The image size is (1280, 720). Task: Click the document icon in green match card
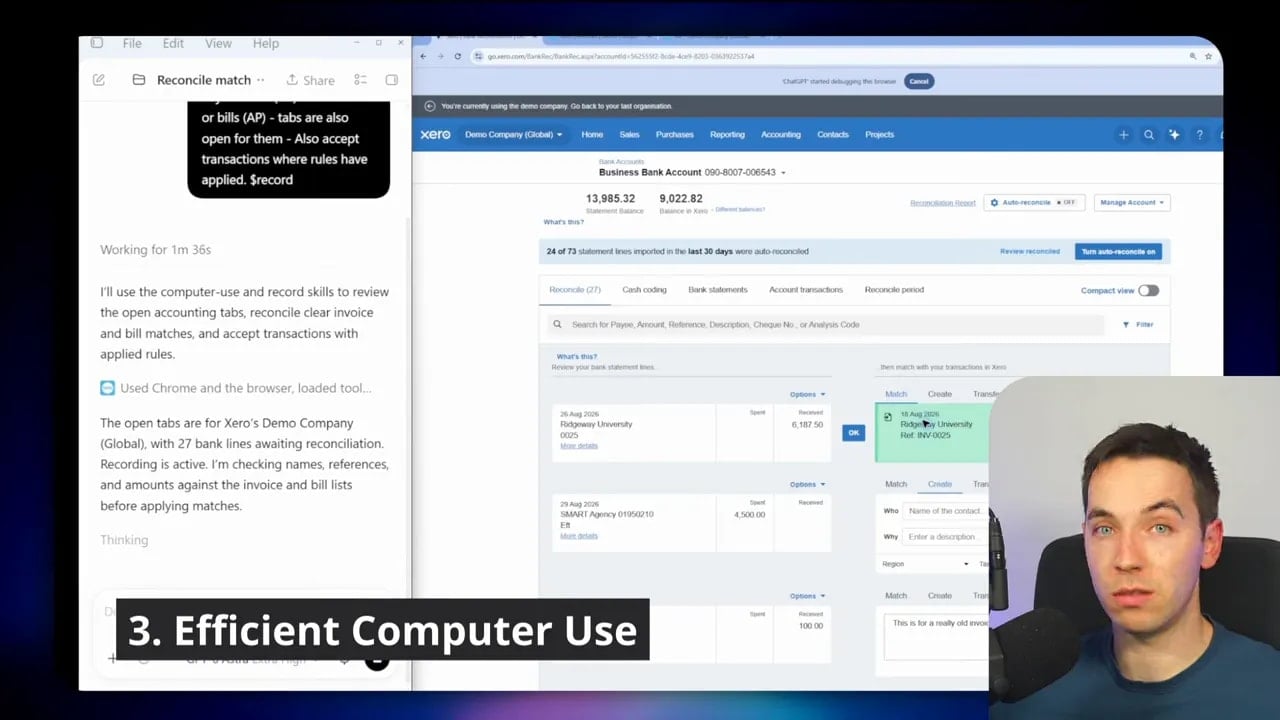coord(887,417)
